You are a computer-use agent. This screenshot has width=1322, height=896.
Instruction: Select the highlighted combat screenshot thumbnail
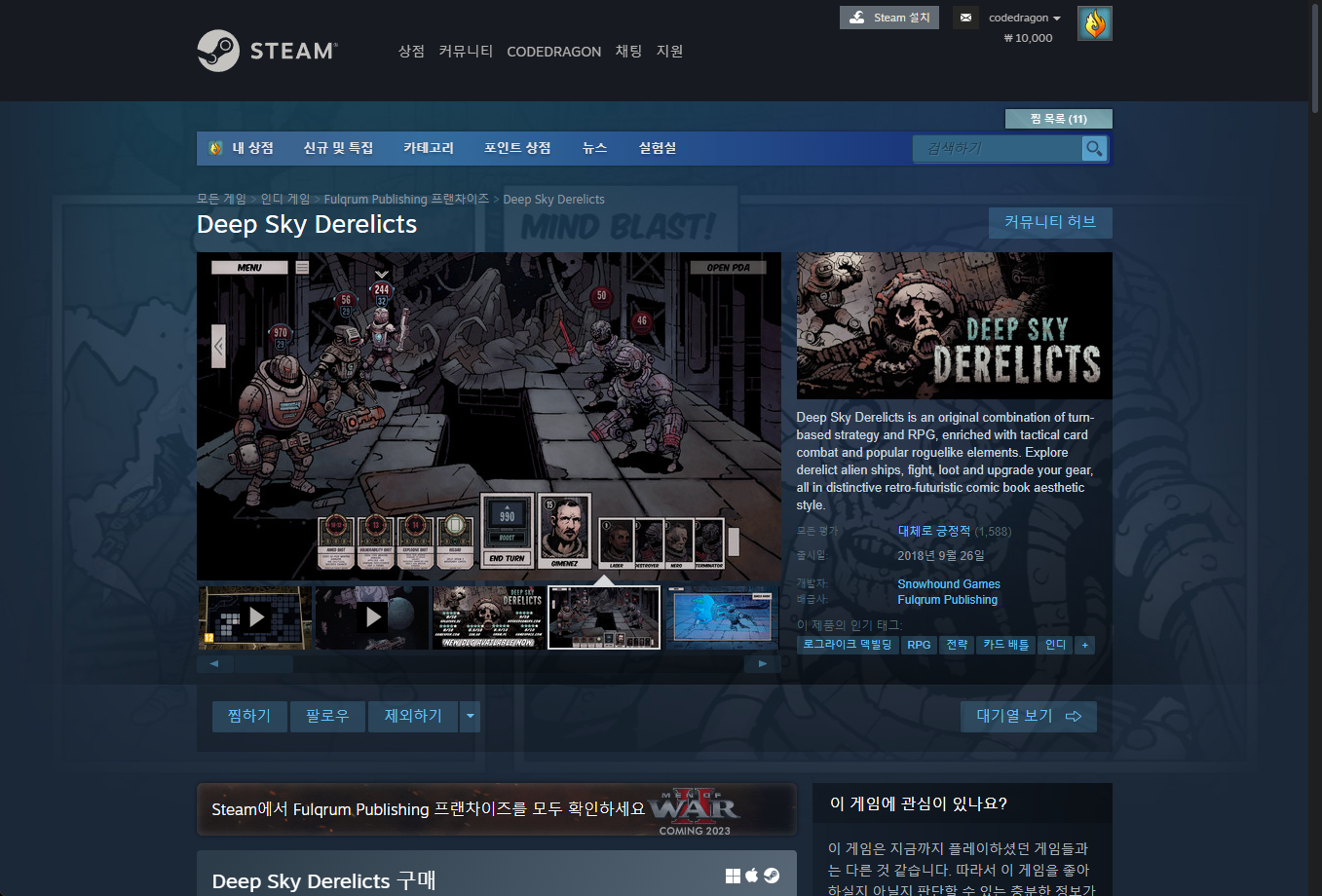click(604, 617)
